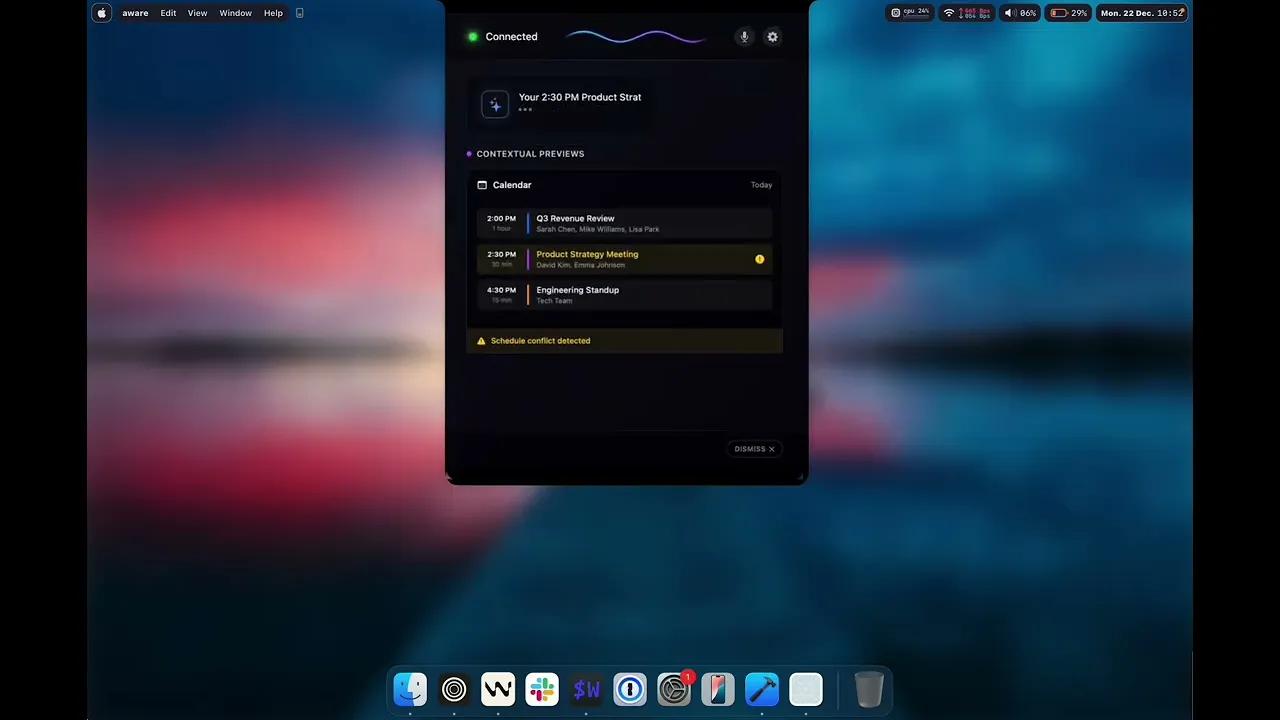Image resolution: width=1280 pixels, height=720 pixels.
Task: Click the Connected status text
Action: tap(511, 37)
